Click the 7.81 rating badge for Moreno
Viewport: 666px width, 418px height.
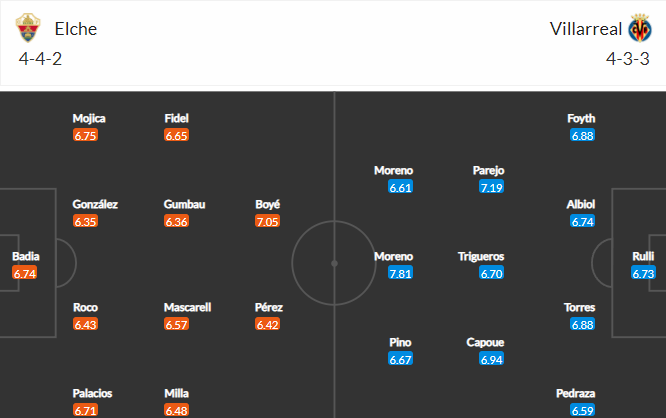pyautogui.click(x=401, y=273)
